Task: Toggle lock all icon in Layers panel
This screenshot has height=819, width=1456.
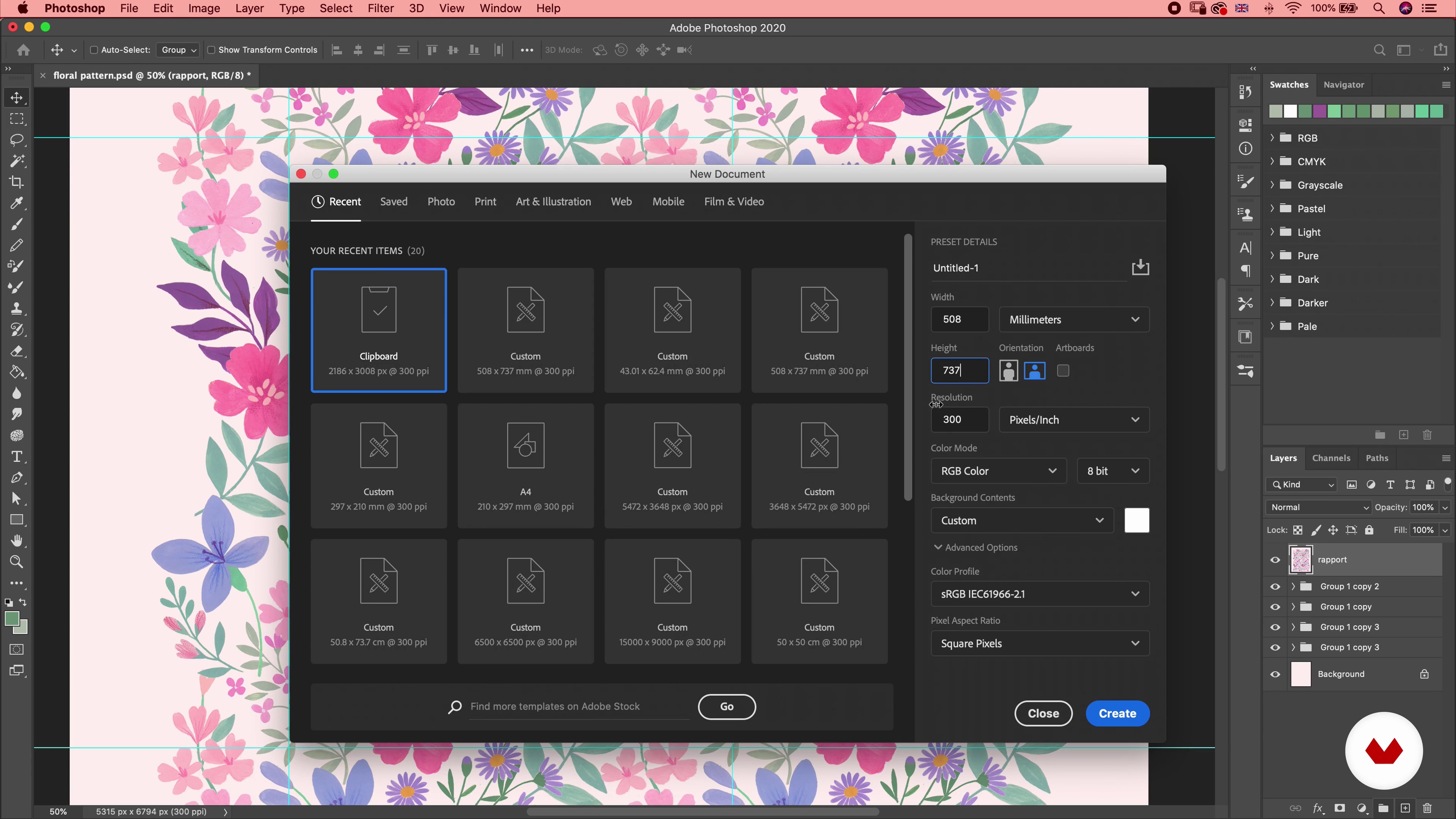Action: (1369, 530)
